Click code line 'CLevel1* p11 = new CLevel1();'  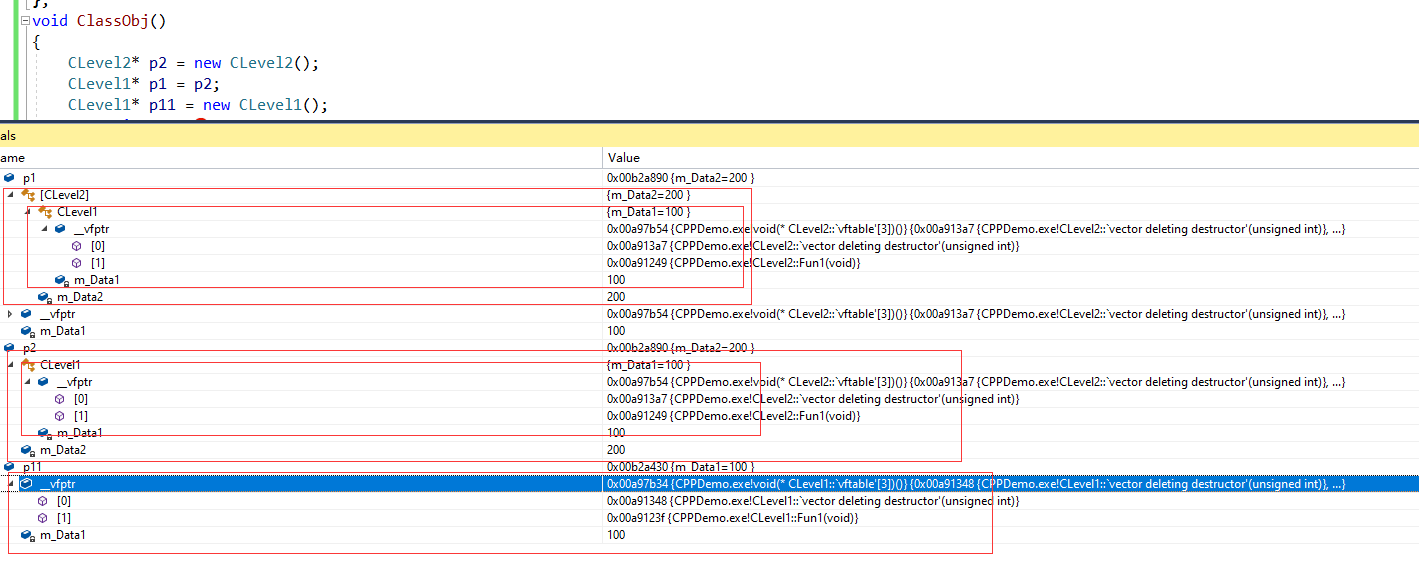(198, 105)
